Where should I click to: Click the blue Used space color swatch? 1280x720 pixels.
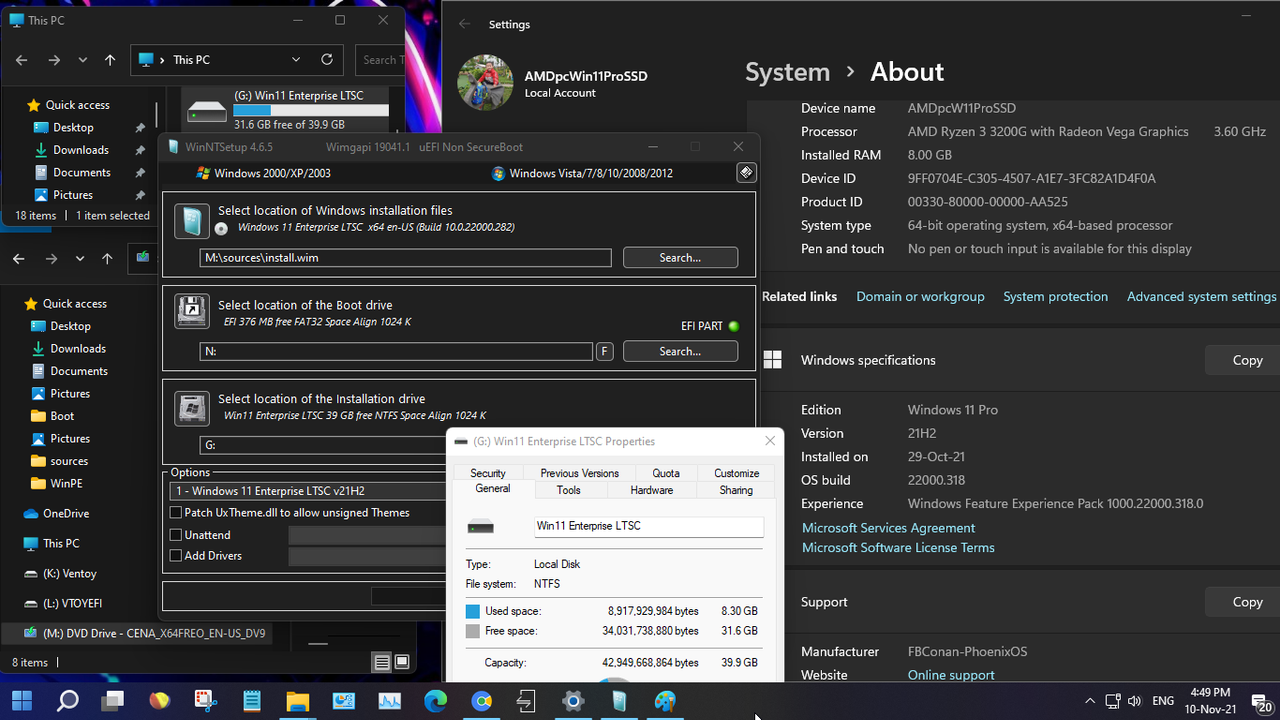point(473,611)
